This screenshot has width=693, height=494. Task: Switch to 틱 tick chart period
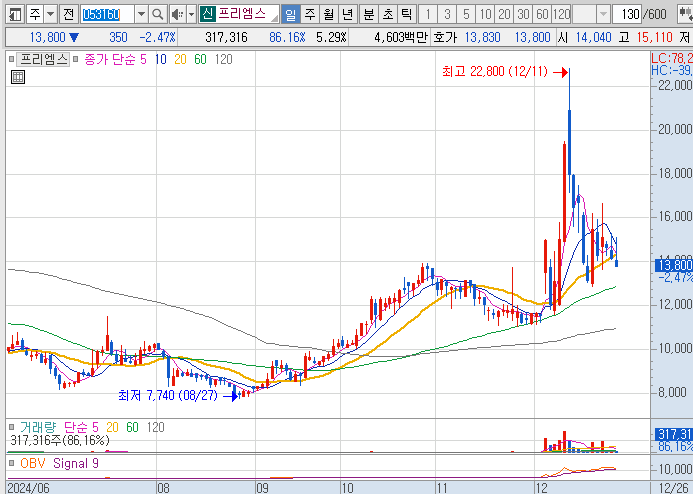coord(407,15)
